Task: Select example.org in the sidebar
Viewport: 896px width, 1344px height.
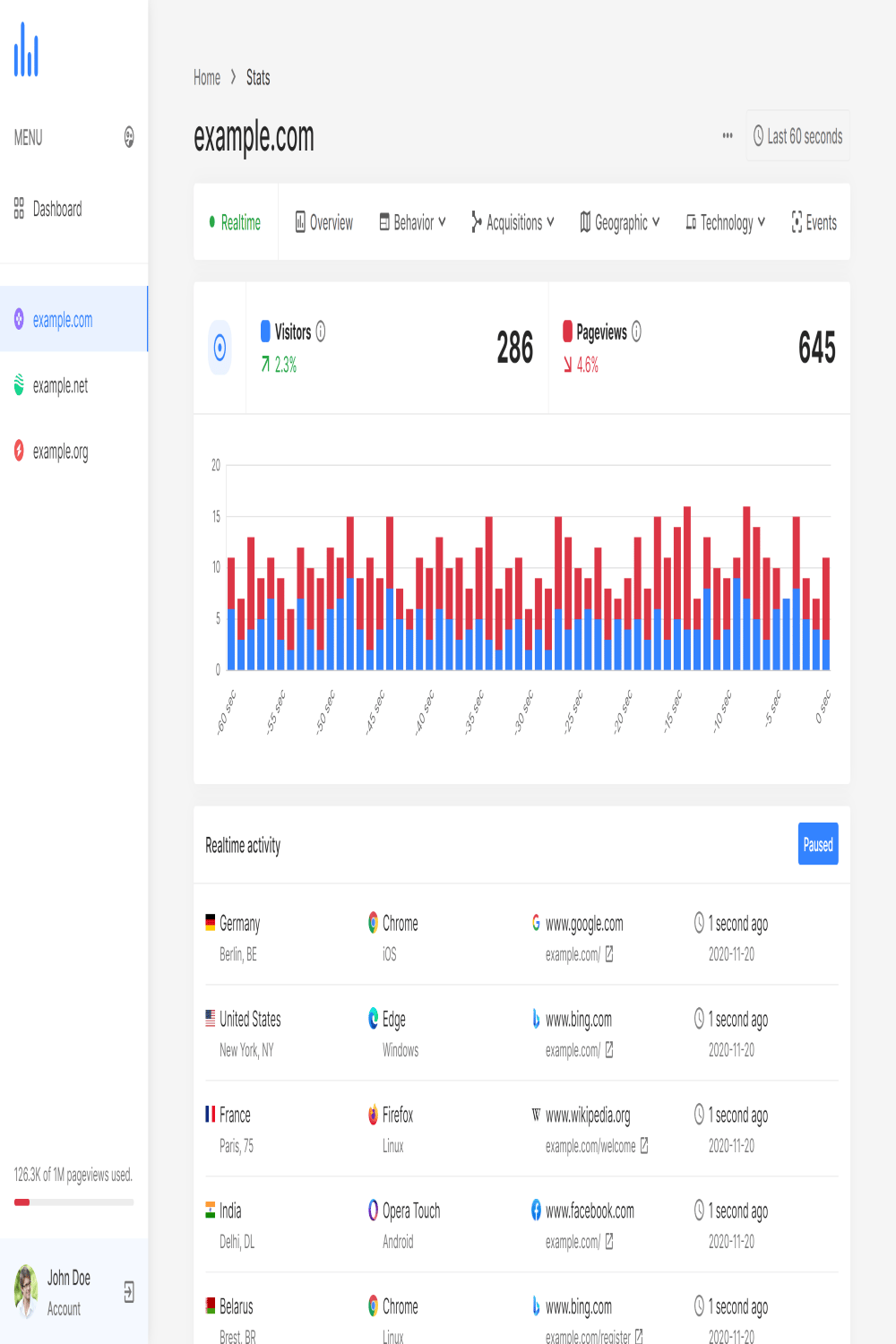Action: pyautogui.click(x=73, y=451)
